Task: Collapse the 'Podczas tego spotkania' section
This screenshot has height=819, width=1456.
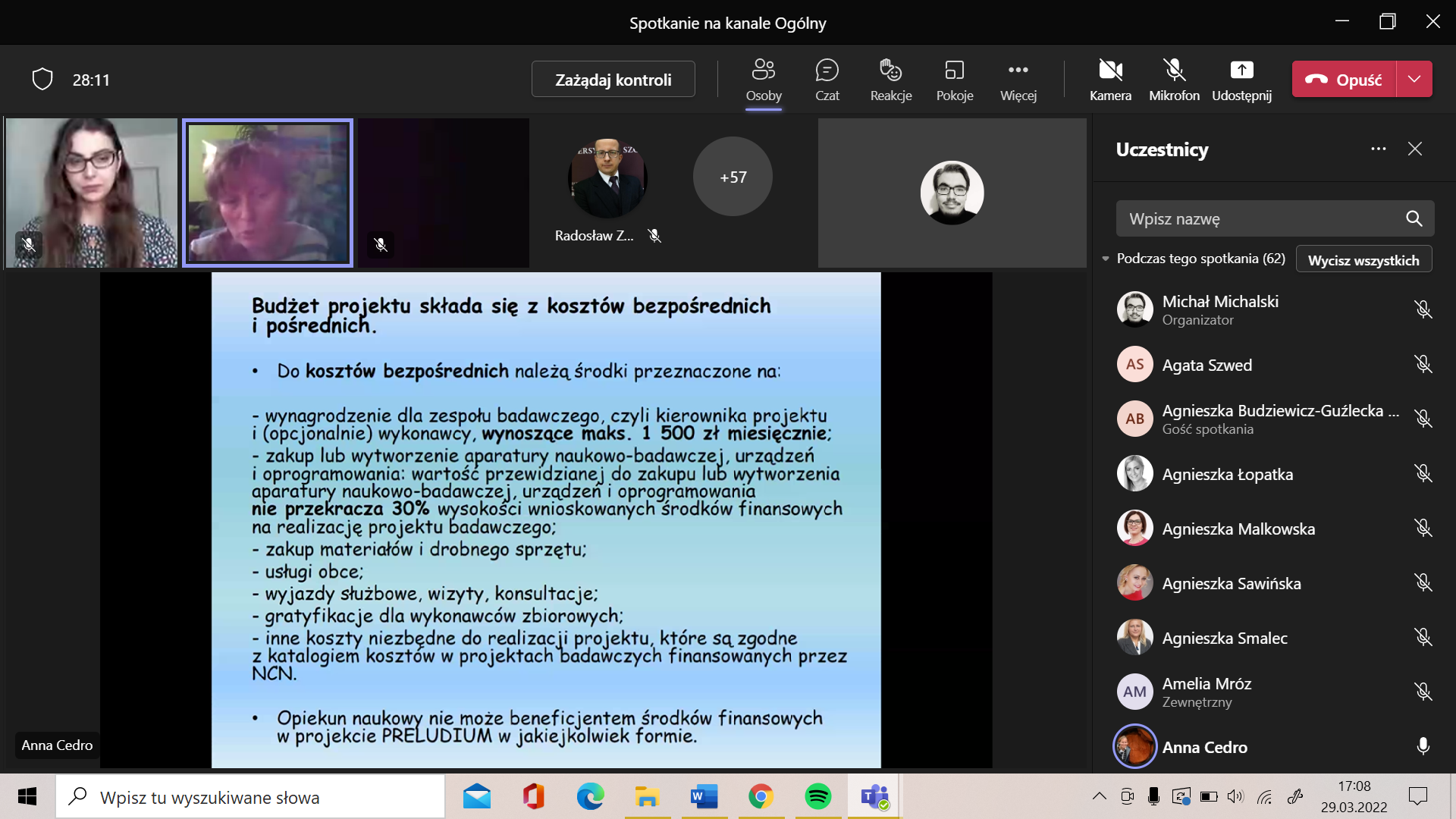Action: (1106, 259)
